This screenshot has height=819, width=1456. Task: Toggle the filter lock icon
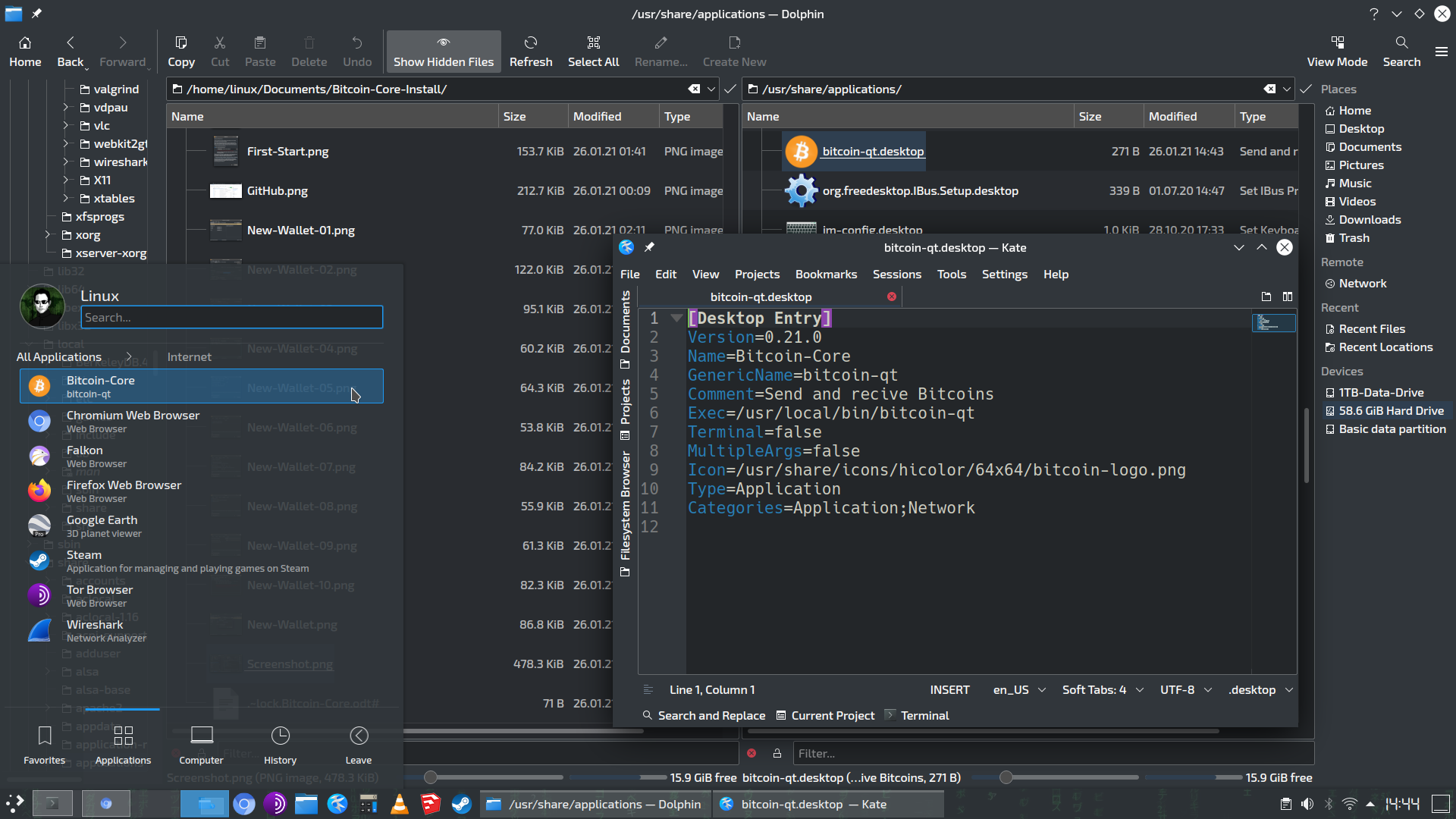[777, 753]
